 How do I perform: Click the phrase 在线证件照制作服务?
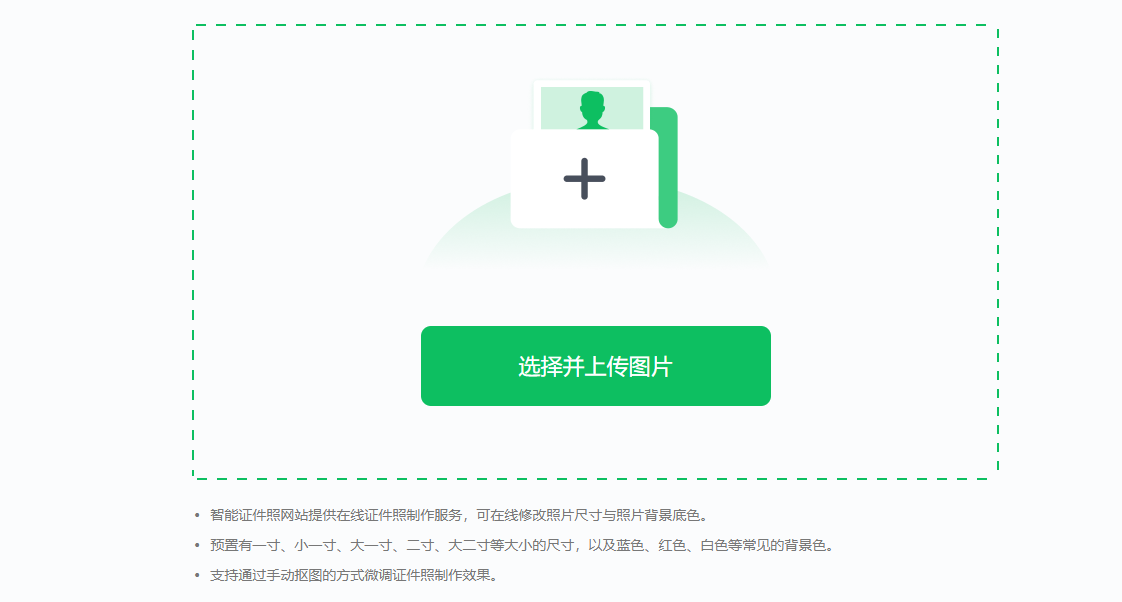tap(399, 515)
